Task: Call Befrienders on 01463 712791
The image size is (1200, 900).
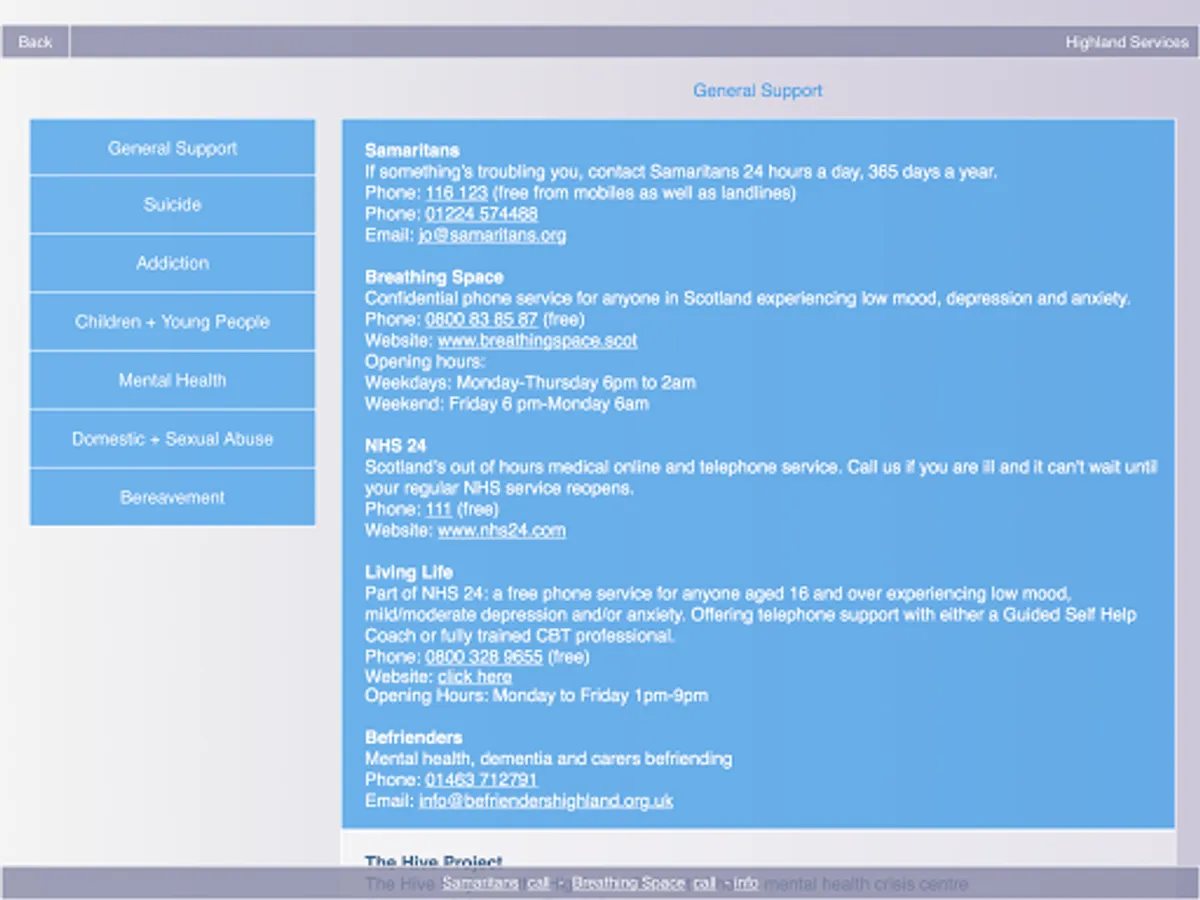Action: coord(481,780)
